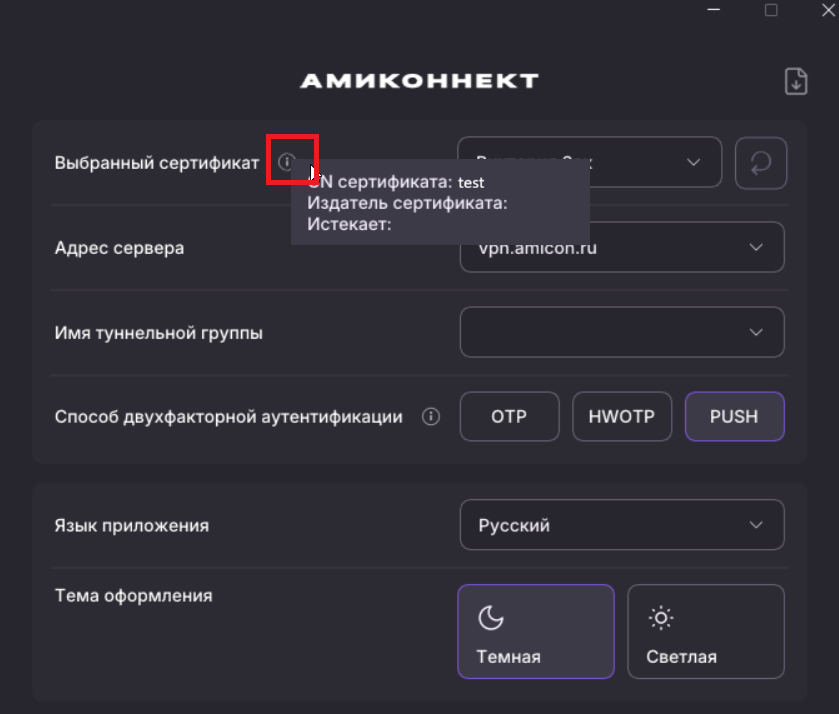Open the server address dropdown vpn.amicon.ru
The height and width of the screenshot is (714, 839).
[x=622, y=247]
